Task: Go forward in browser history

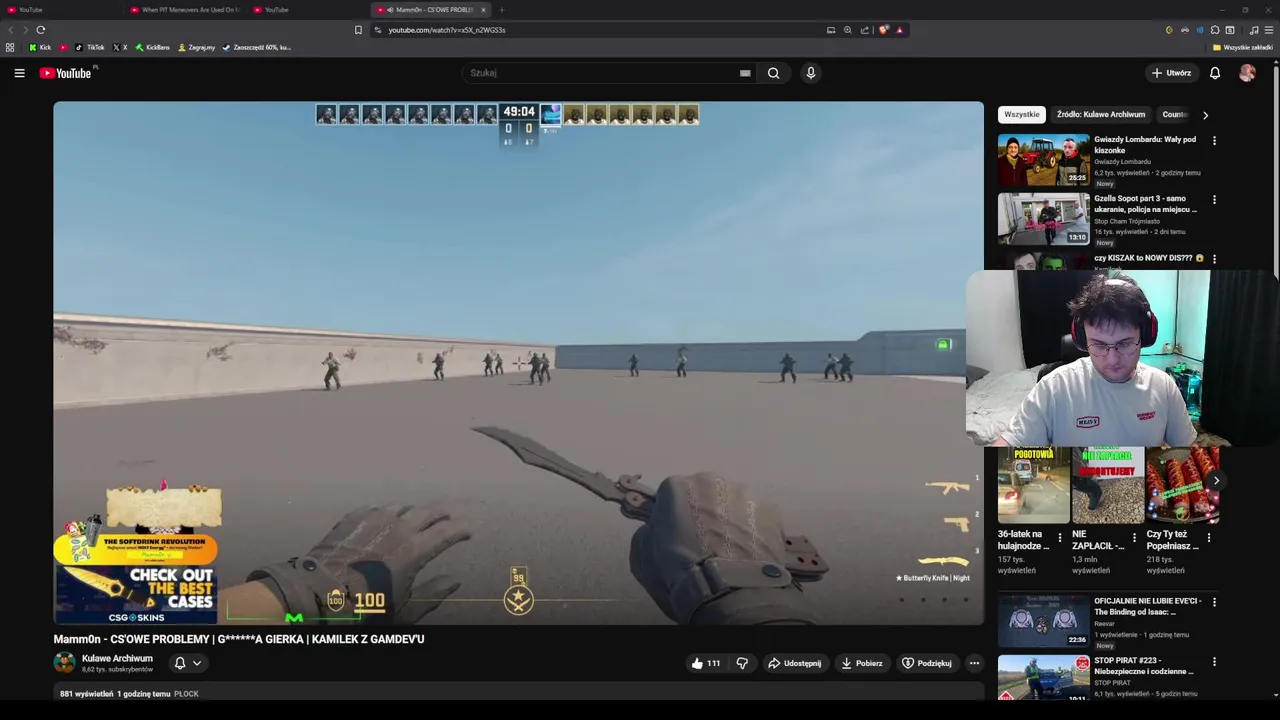Action: click(x=25, y=30)
